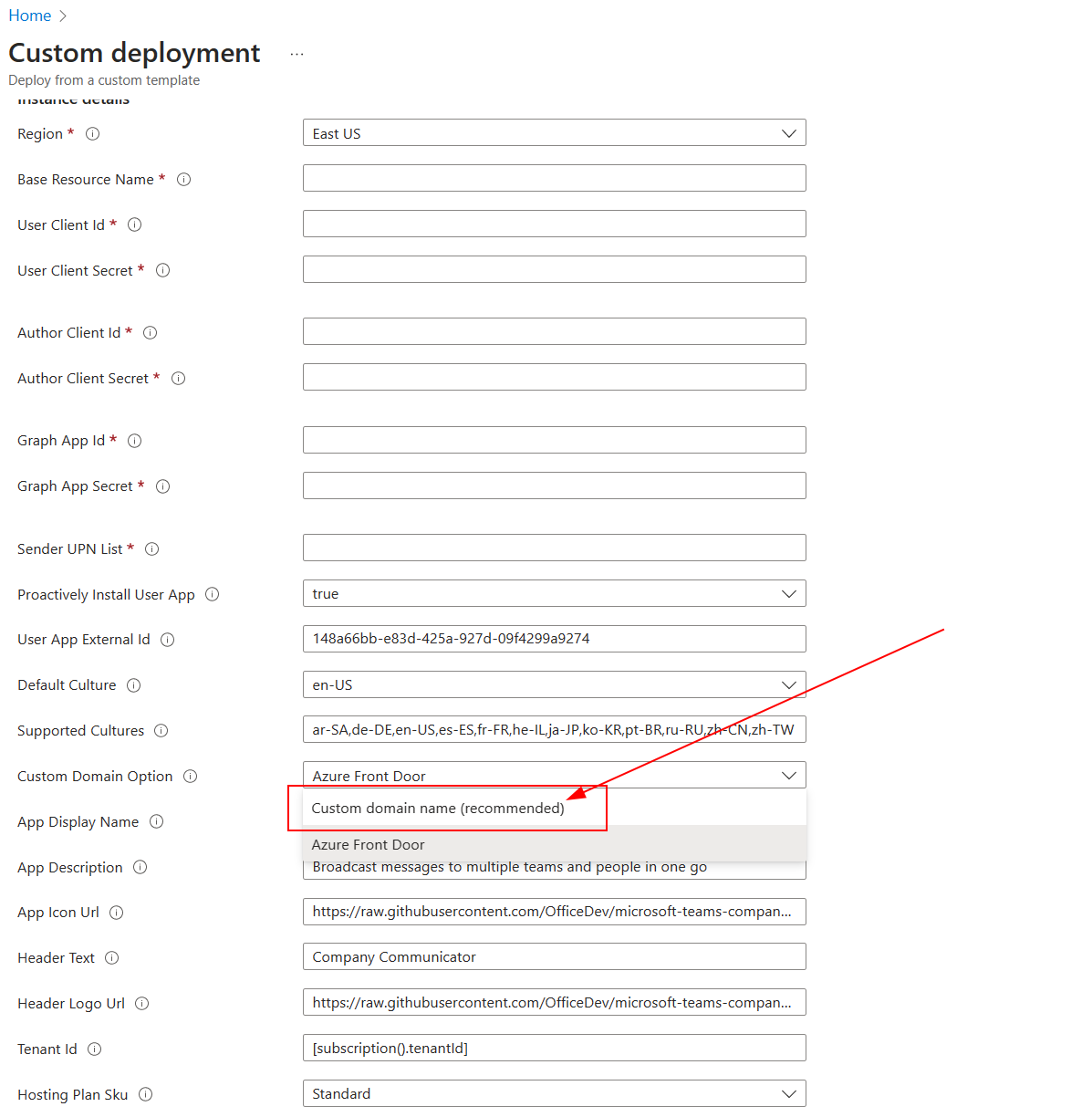
Task: Click the App Icon Url info icon
Action: tap(116, 912)
